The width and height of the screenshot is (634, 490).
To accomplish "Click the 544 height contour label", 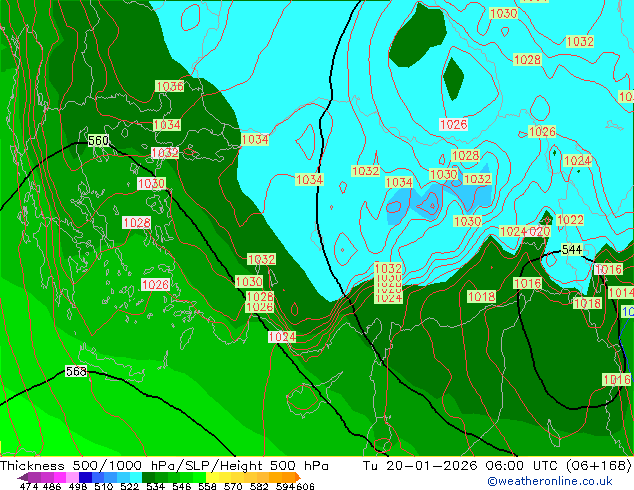I will click(x=572, y=249).
